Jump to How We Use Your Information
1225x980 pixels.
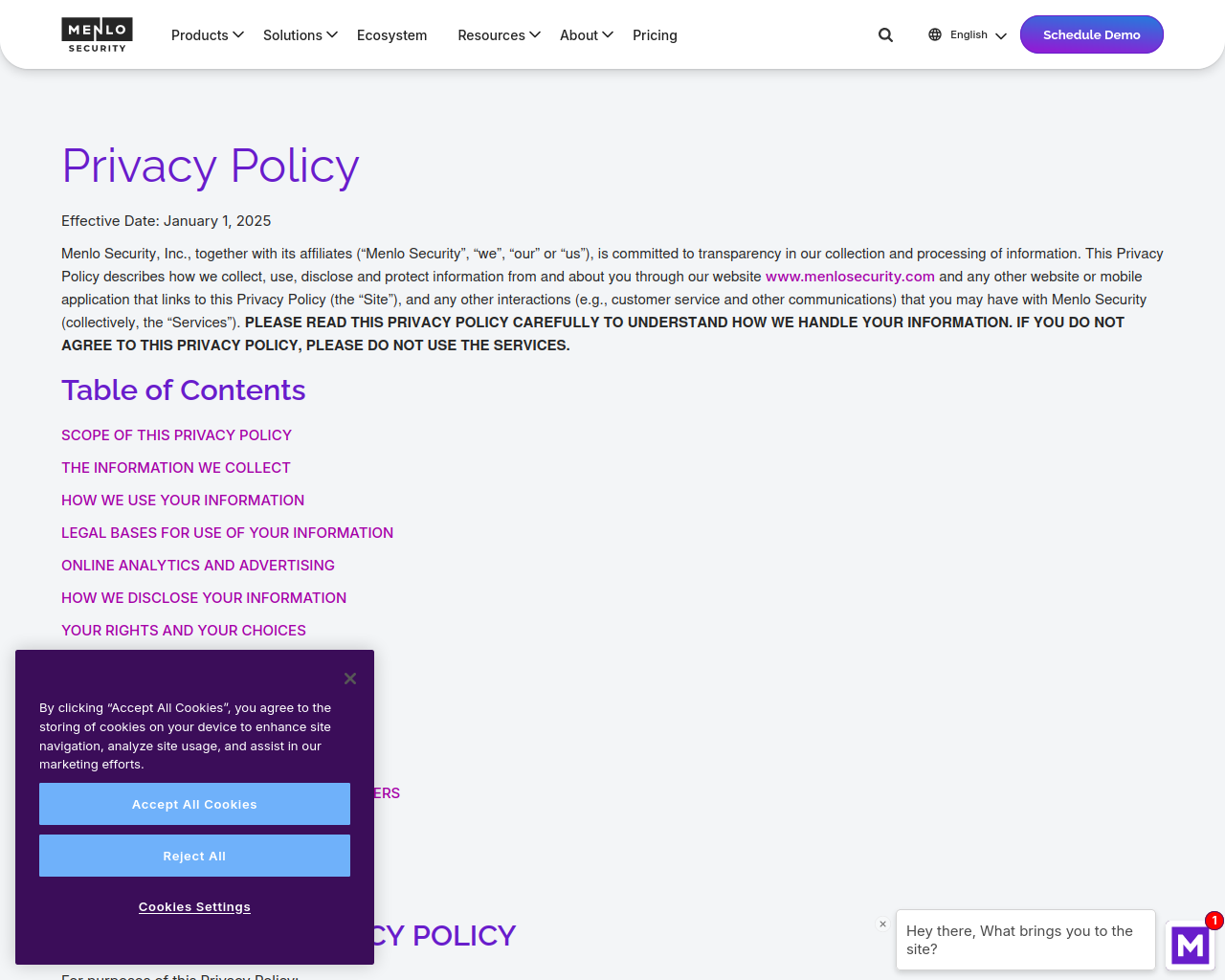click(183, 501)
